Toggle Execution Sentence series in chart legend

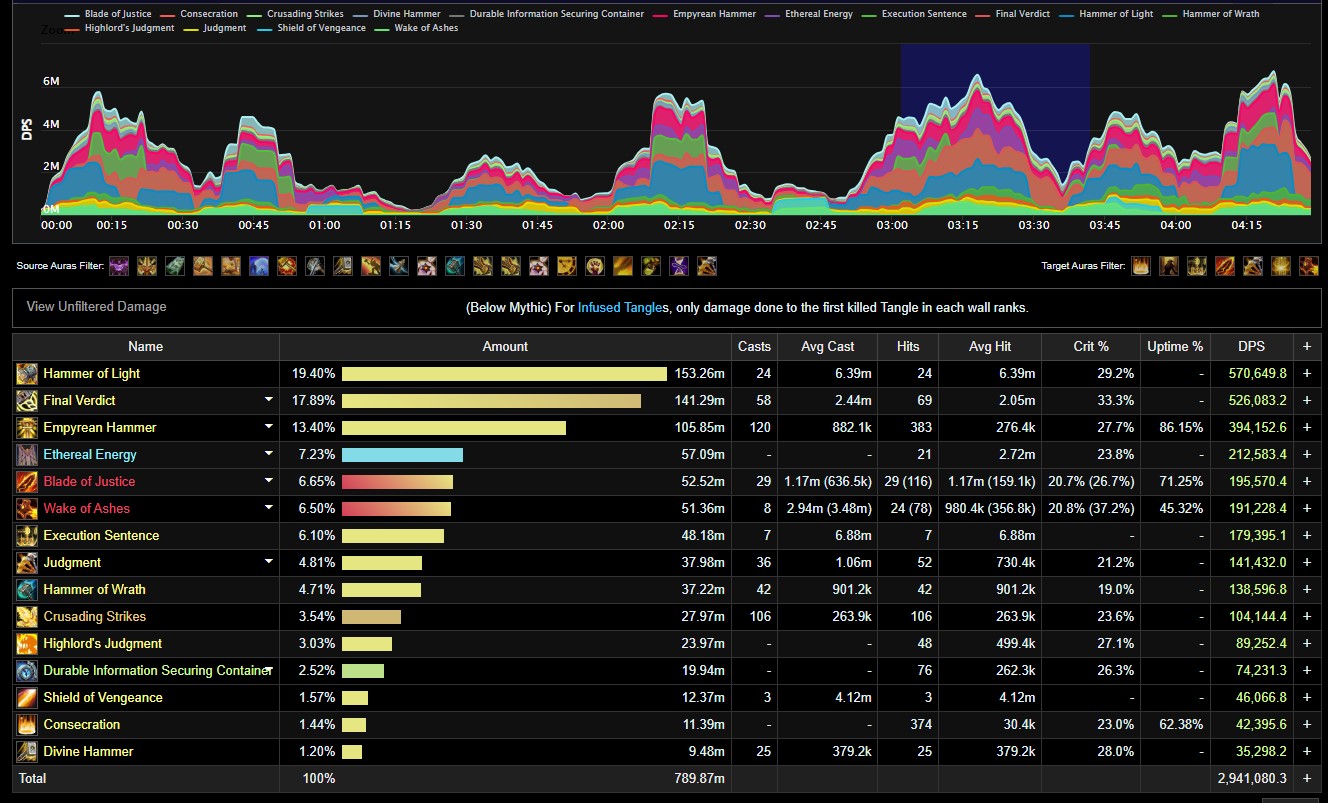click(914, 14)
